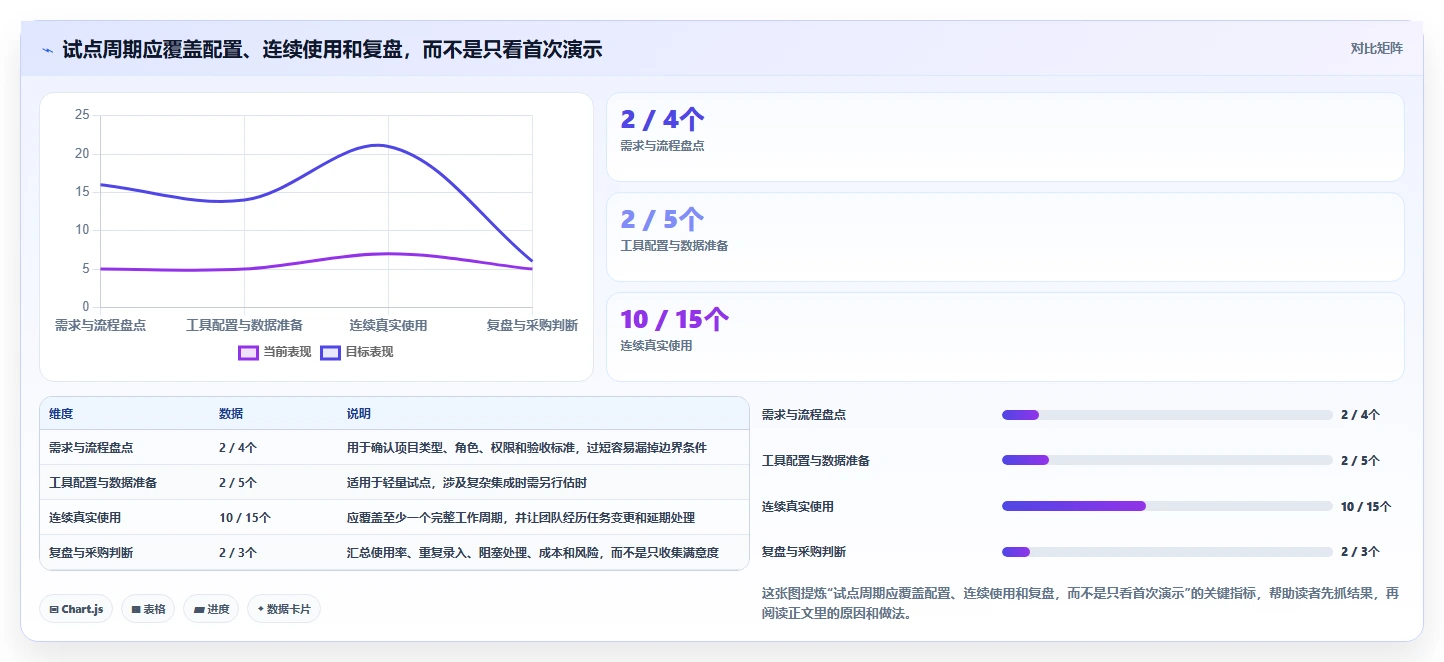This screenshot has width=1444, height=662.
Task: Select the 工具配置与数据准备 table row name
Action: pyautogui.click(x=103, y=483)
